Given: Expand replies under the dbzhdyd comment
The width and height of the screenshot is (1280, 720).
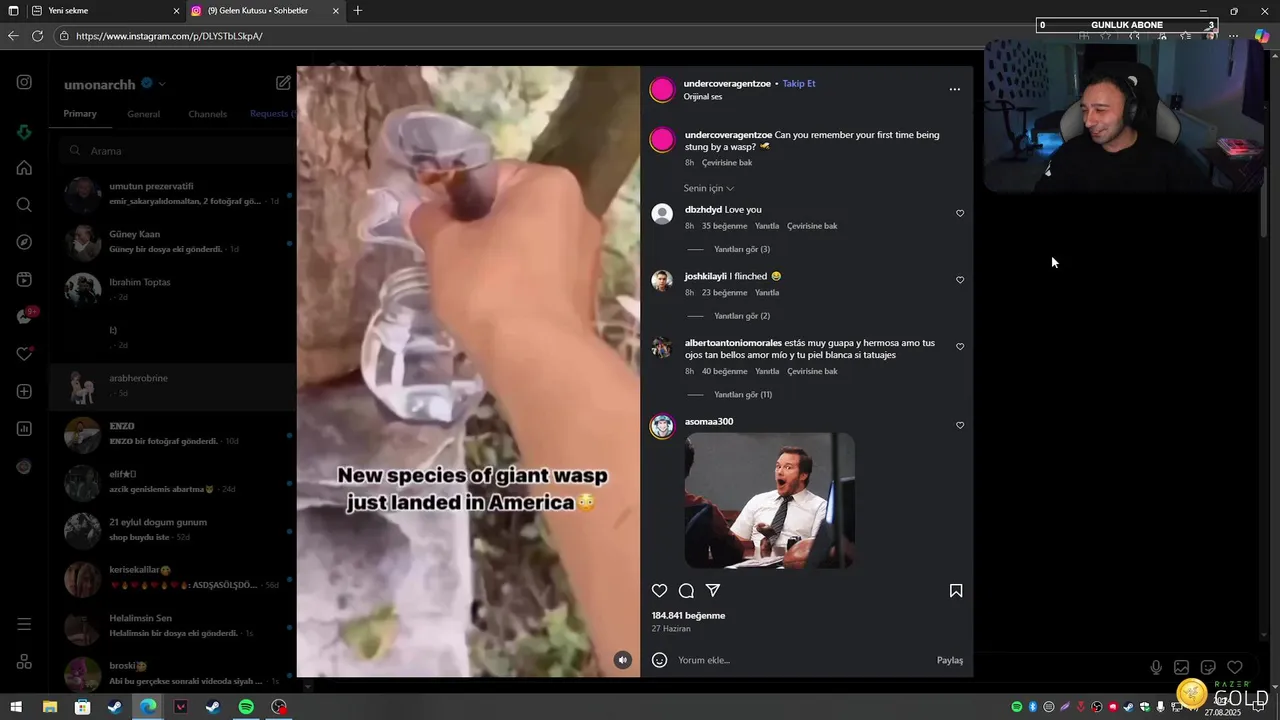Looking at the screenshot, I should [x=742, y=249].
